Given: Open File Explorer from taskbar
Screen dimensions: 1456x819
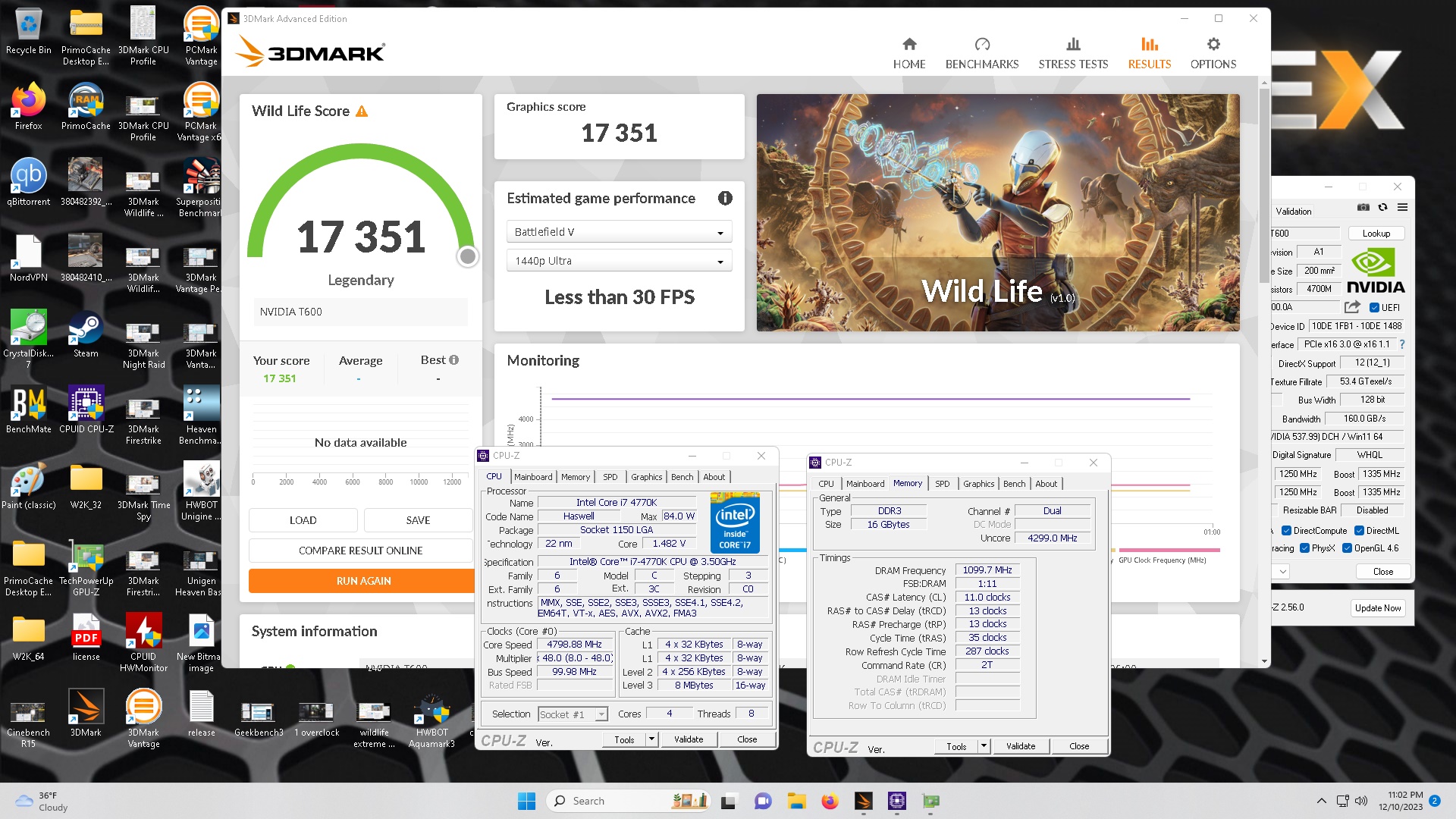Looking at the screenshot, I should coord(796,801).
